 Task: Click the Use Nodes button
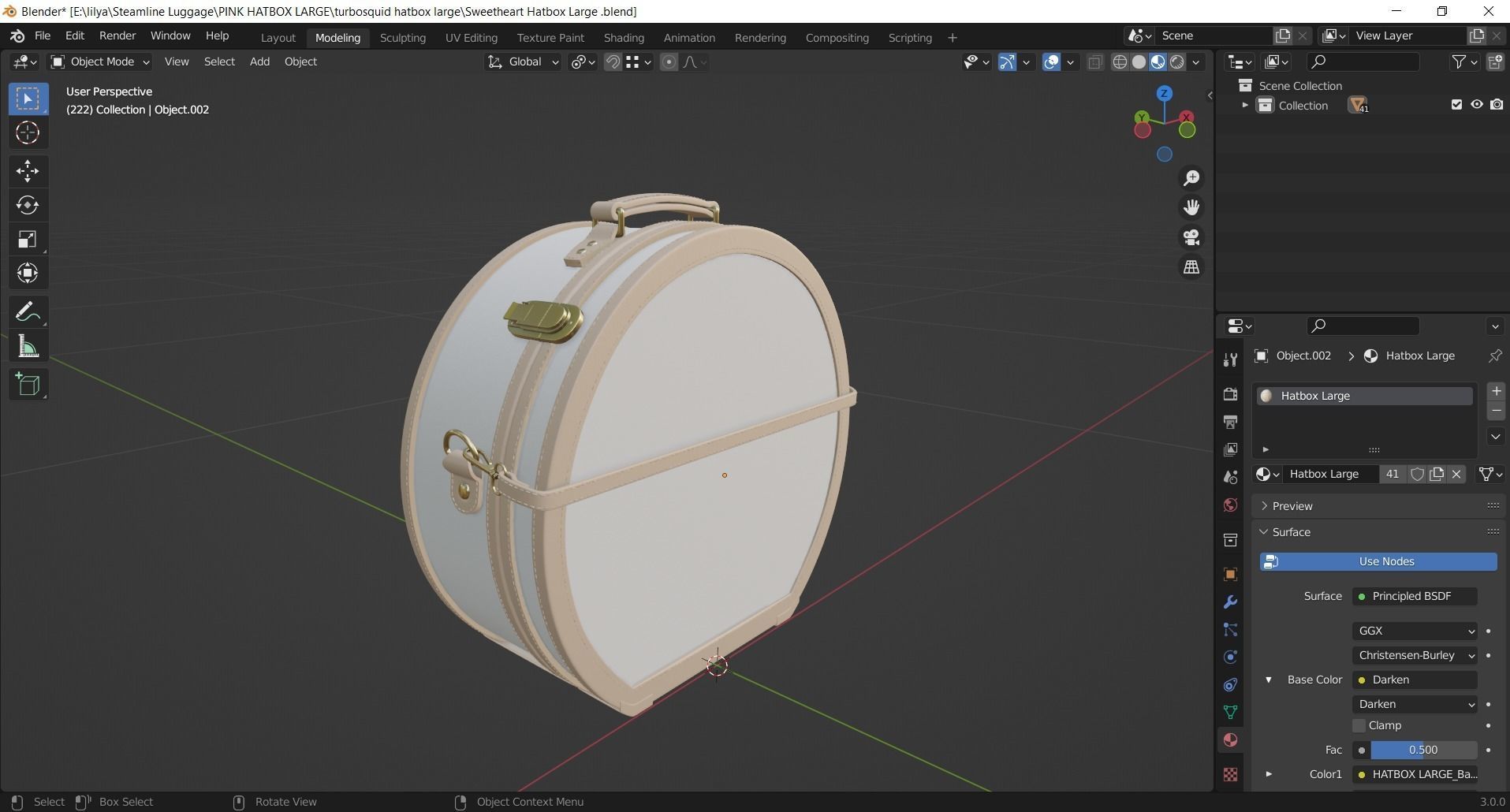click(1378, 561)
